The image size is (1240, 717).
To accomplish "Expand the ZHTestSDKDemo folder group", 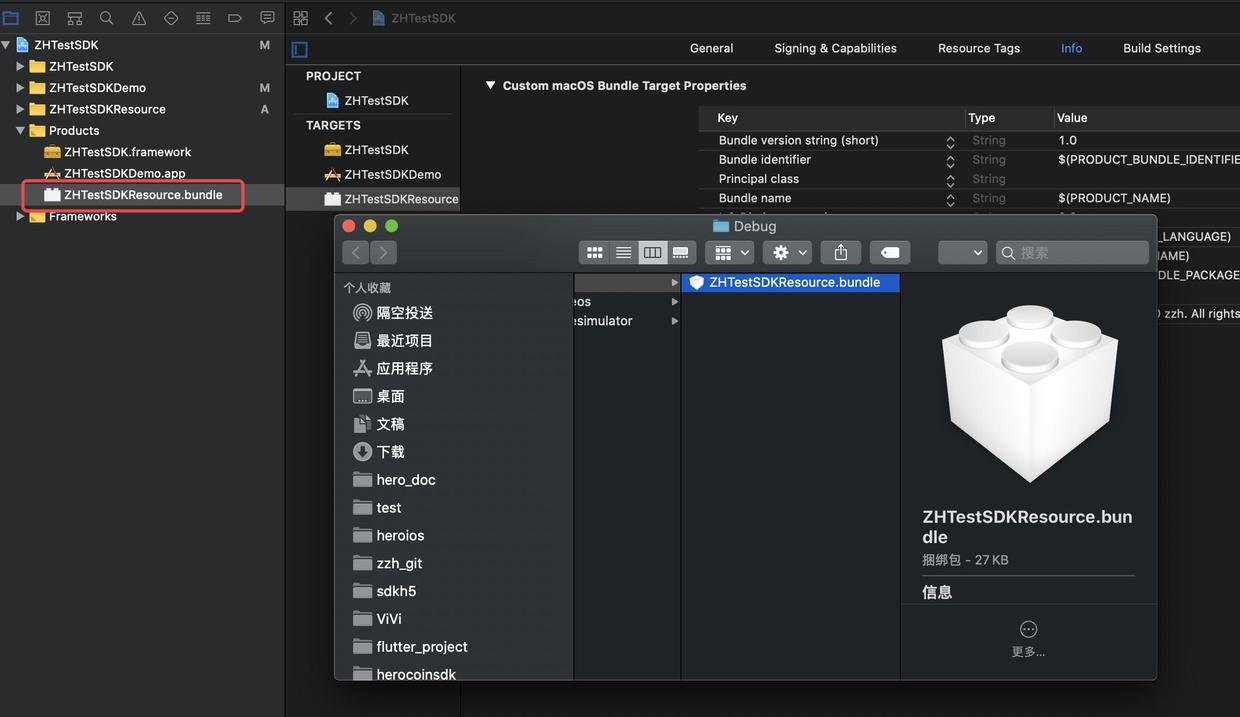I will click(20, 88).
